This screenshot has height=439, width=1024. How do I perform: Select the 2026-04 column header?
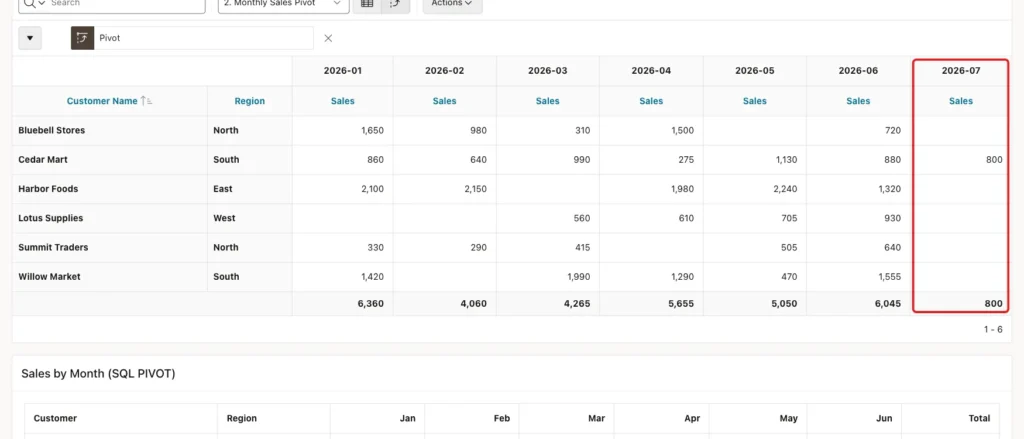(x=651, y=71)
